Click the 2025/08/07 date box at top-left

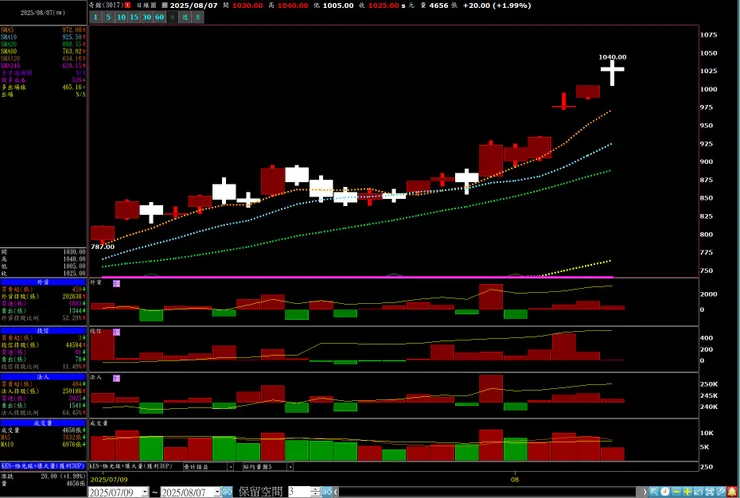[x=43, y=13]
